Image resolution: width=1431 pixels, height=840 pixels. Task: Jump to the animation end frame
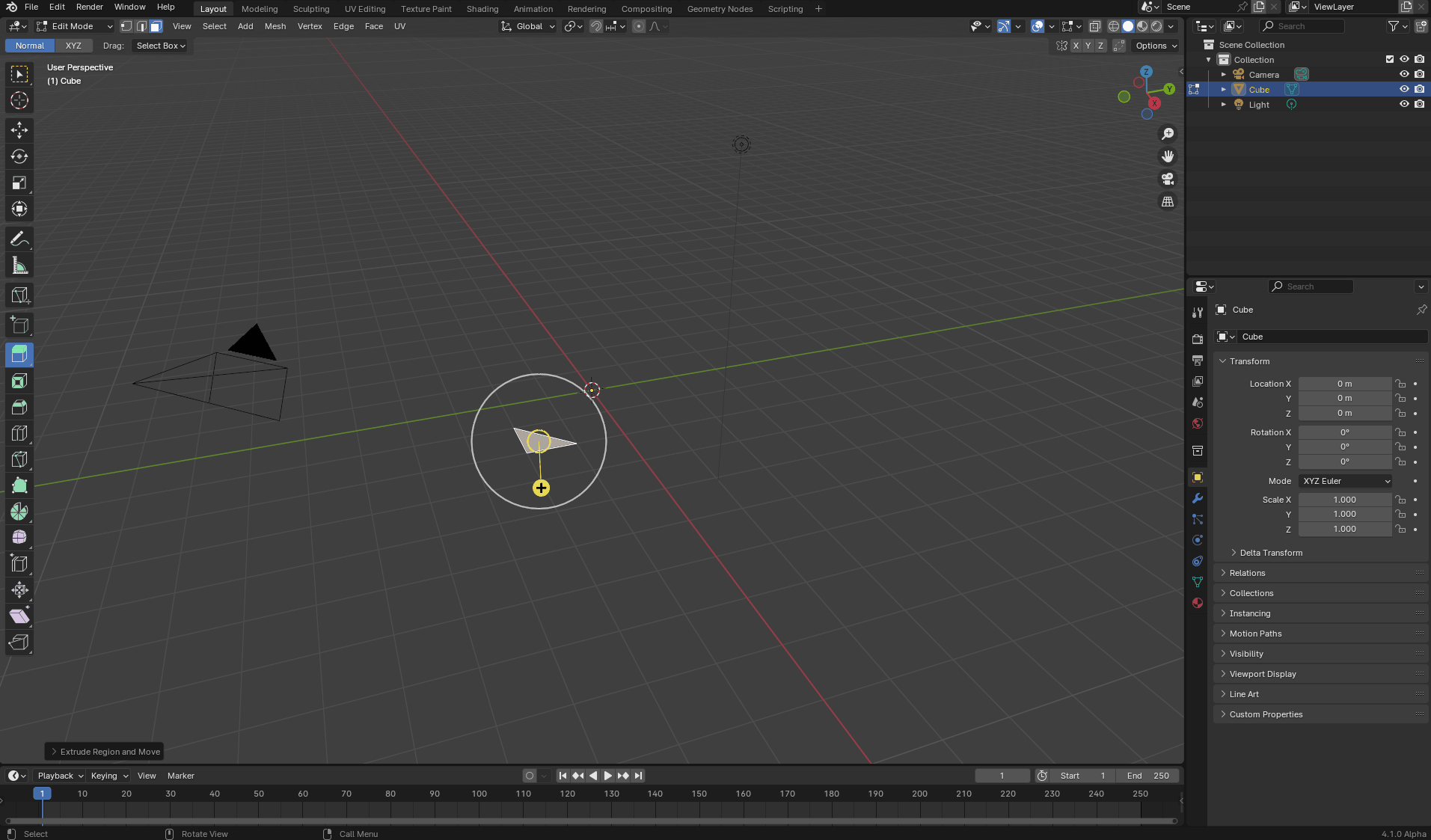(638, 776)
